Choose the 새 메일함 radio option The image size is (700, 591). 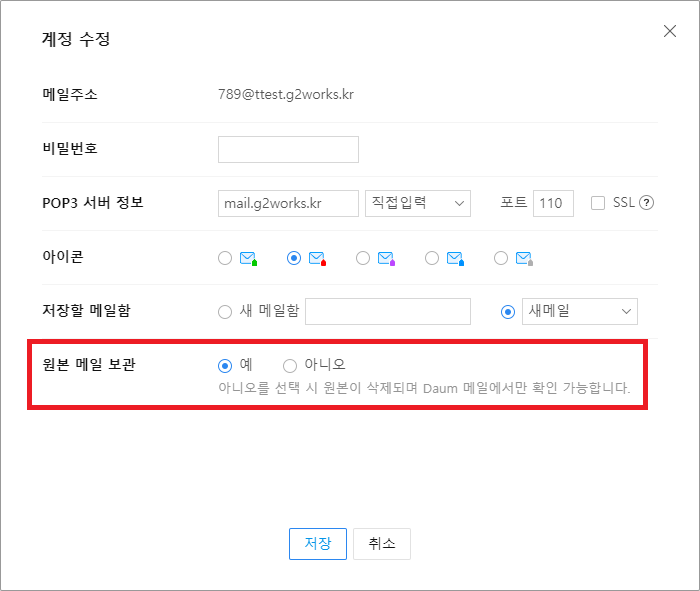[225, 312]
